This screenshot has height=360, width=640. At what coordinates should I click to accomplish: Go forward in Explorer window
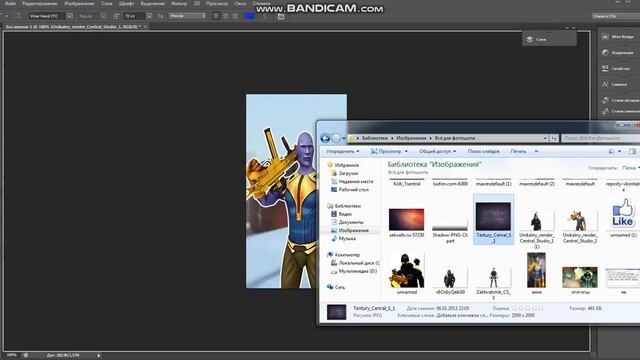336,138
